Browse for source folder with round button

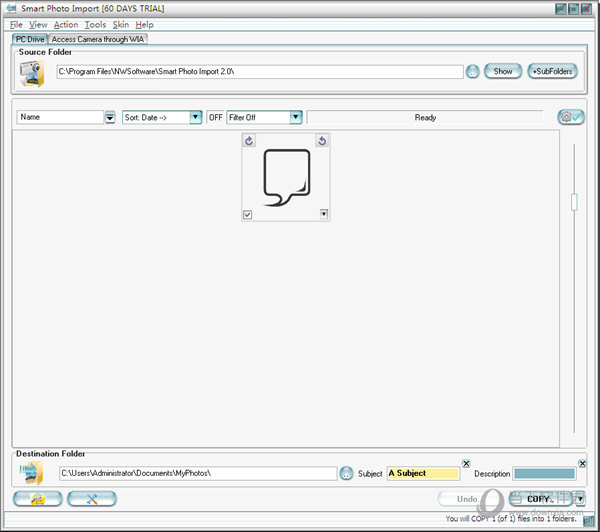[473, 72]
